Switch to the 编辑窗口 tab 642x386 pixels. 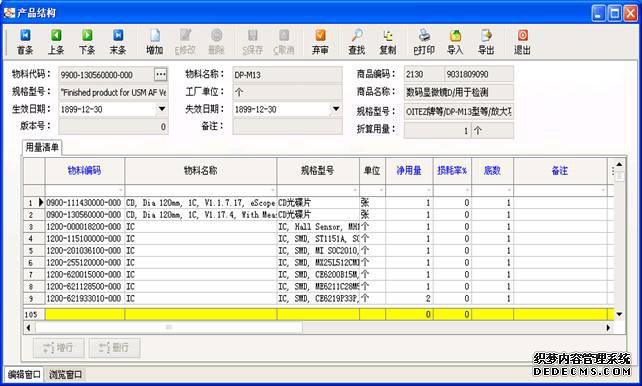pos(25,374)
